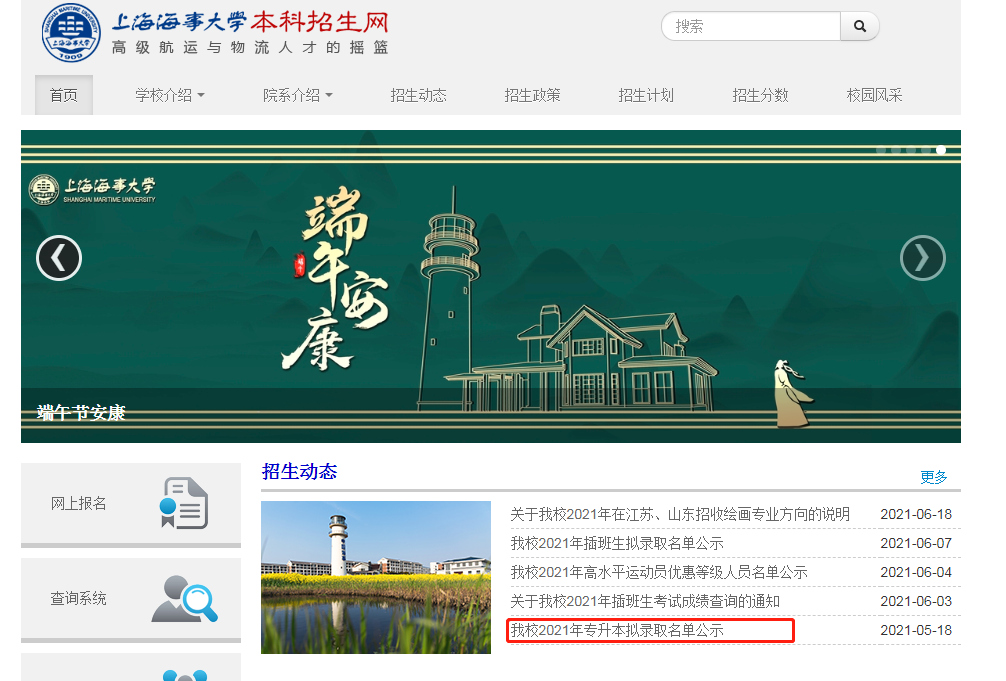The image size is (1006, 681).
Task: Open 专升本拟录取名单公示 news link
Action: click(x=617, y=630)
